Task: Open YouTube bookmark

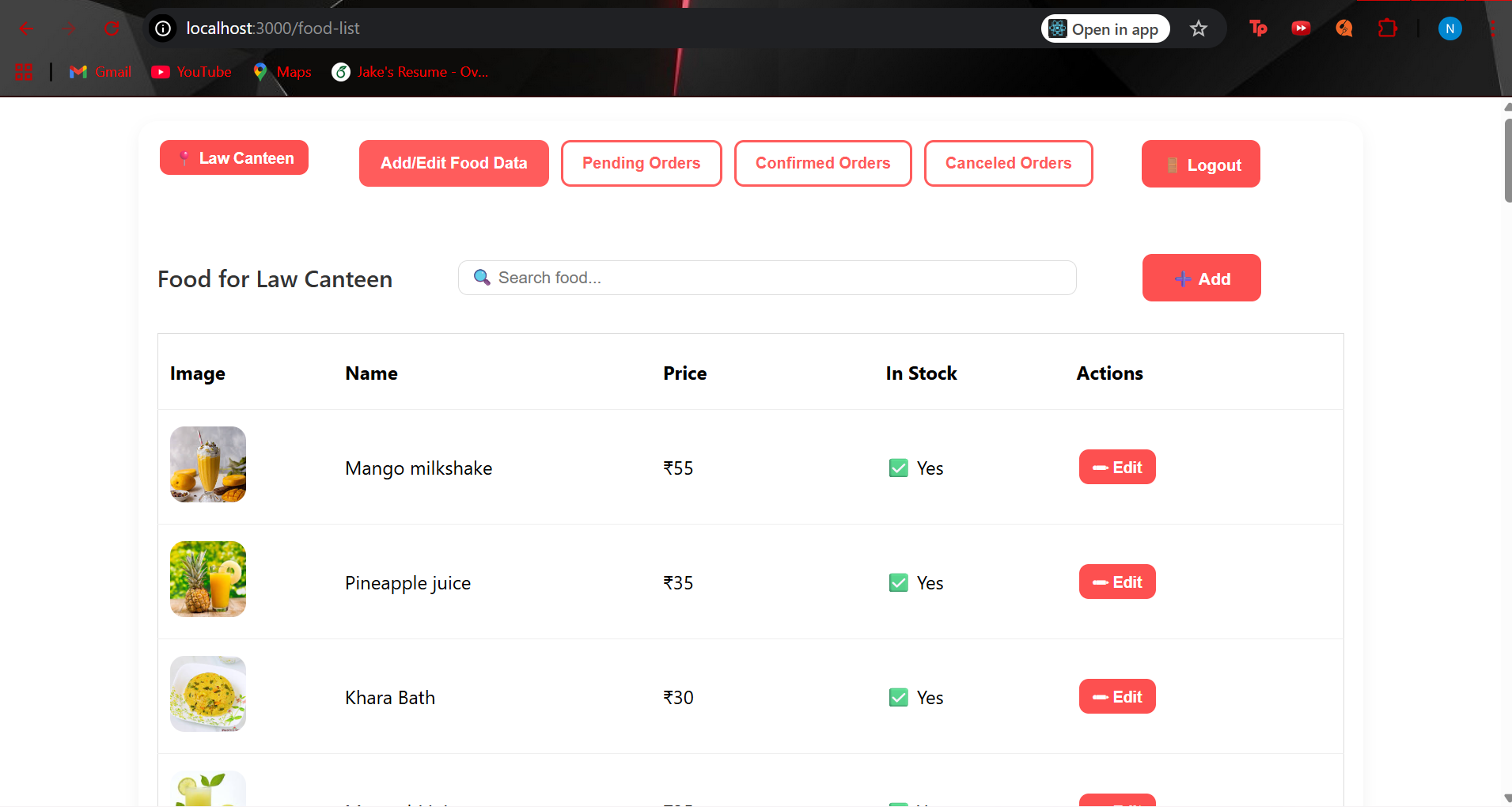Action: [191, 72]
